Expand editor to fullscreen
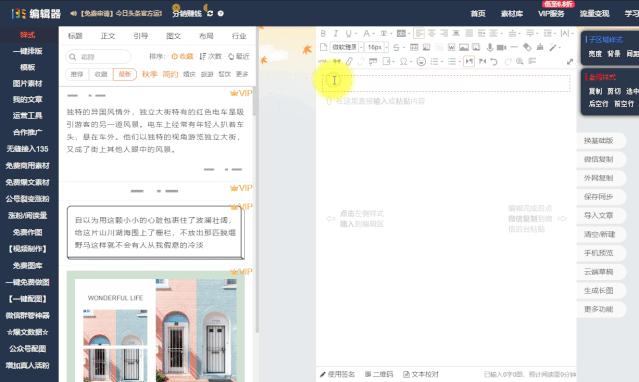The width and height of the screenshot is (639, 382). (x=570, y=61)
